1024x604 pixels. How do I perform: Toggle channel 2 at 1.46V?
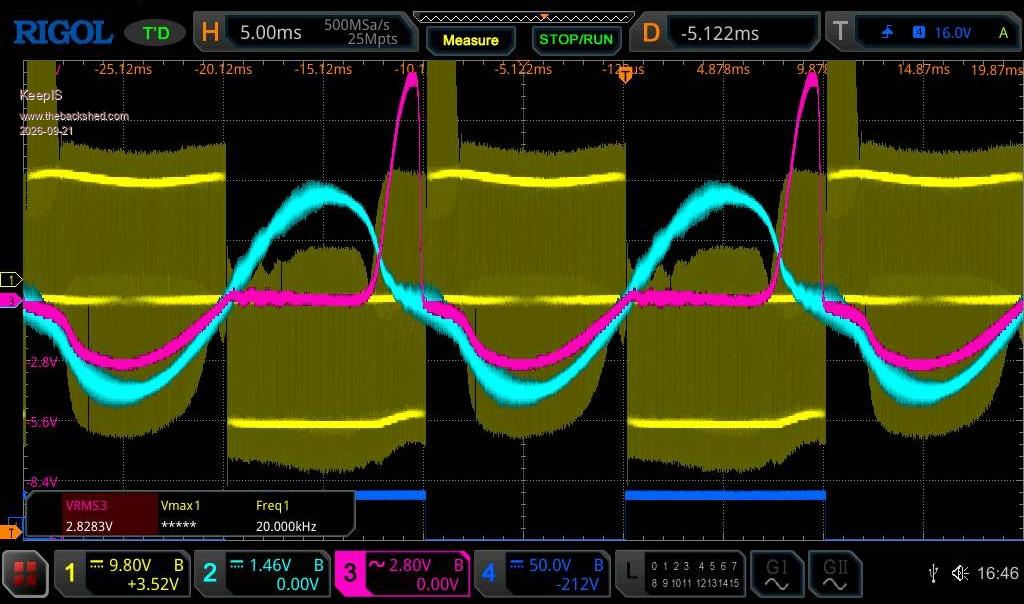click(x=262, y=573)
